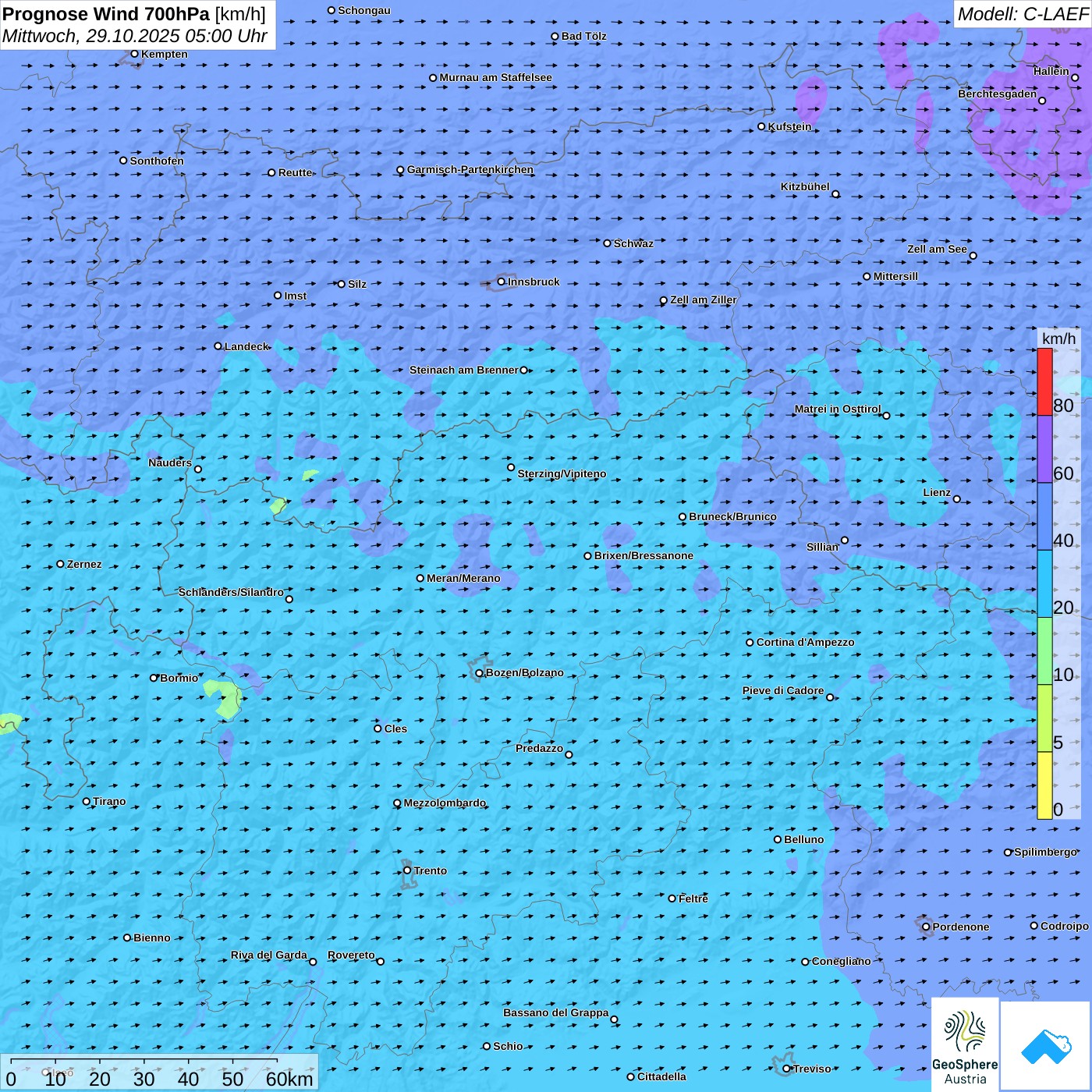
Task: Click the Bozen/Bolzano city marker
Action: point(480,673)
